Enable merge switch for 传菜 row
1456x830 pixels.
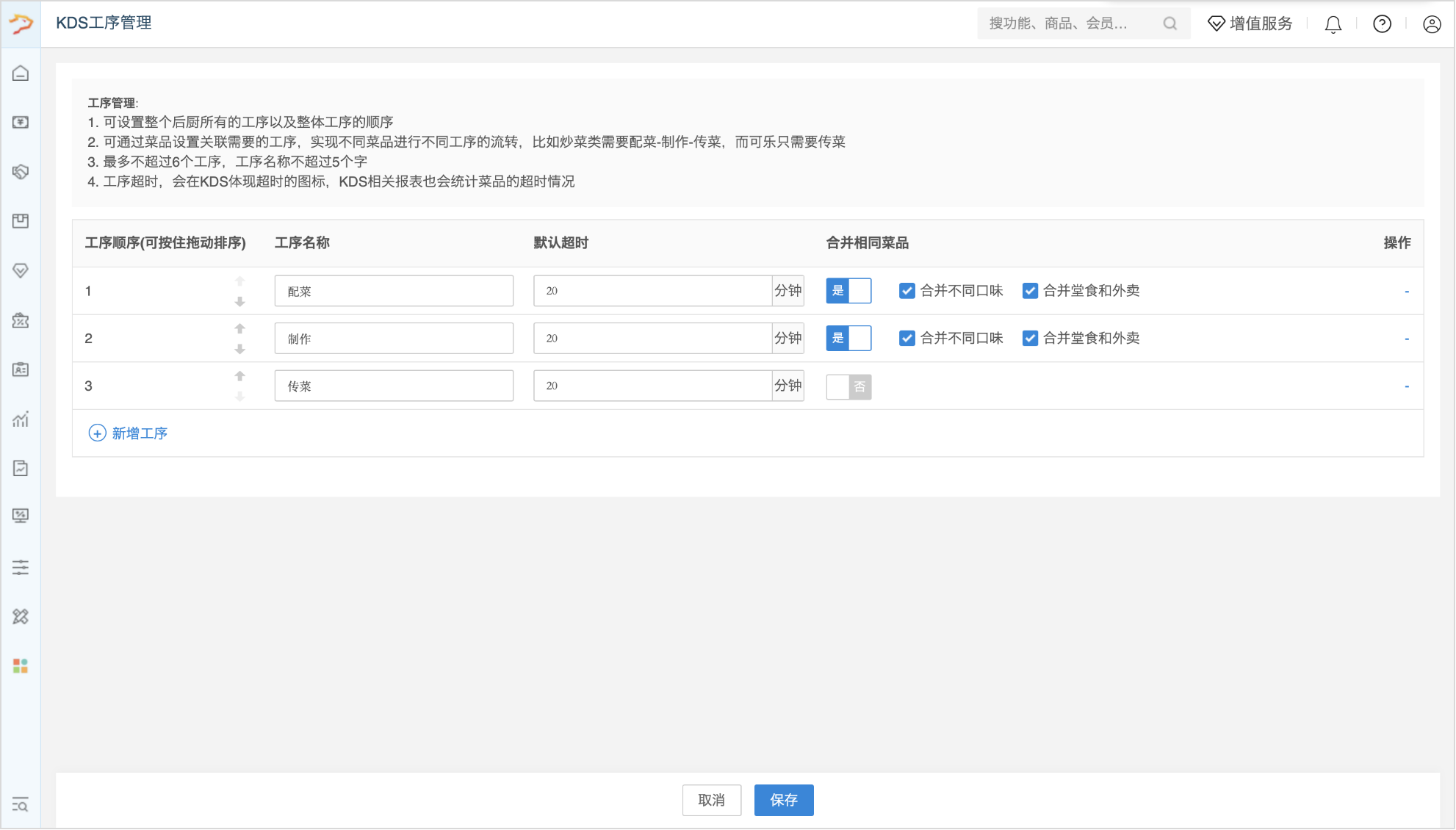[848, 386]
